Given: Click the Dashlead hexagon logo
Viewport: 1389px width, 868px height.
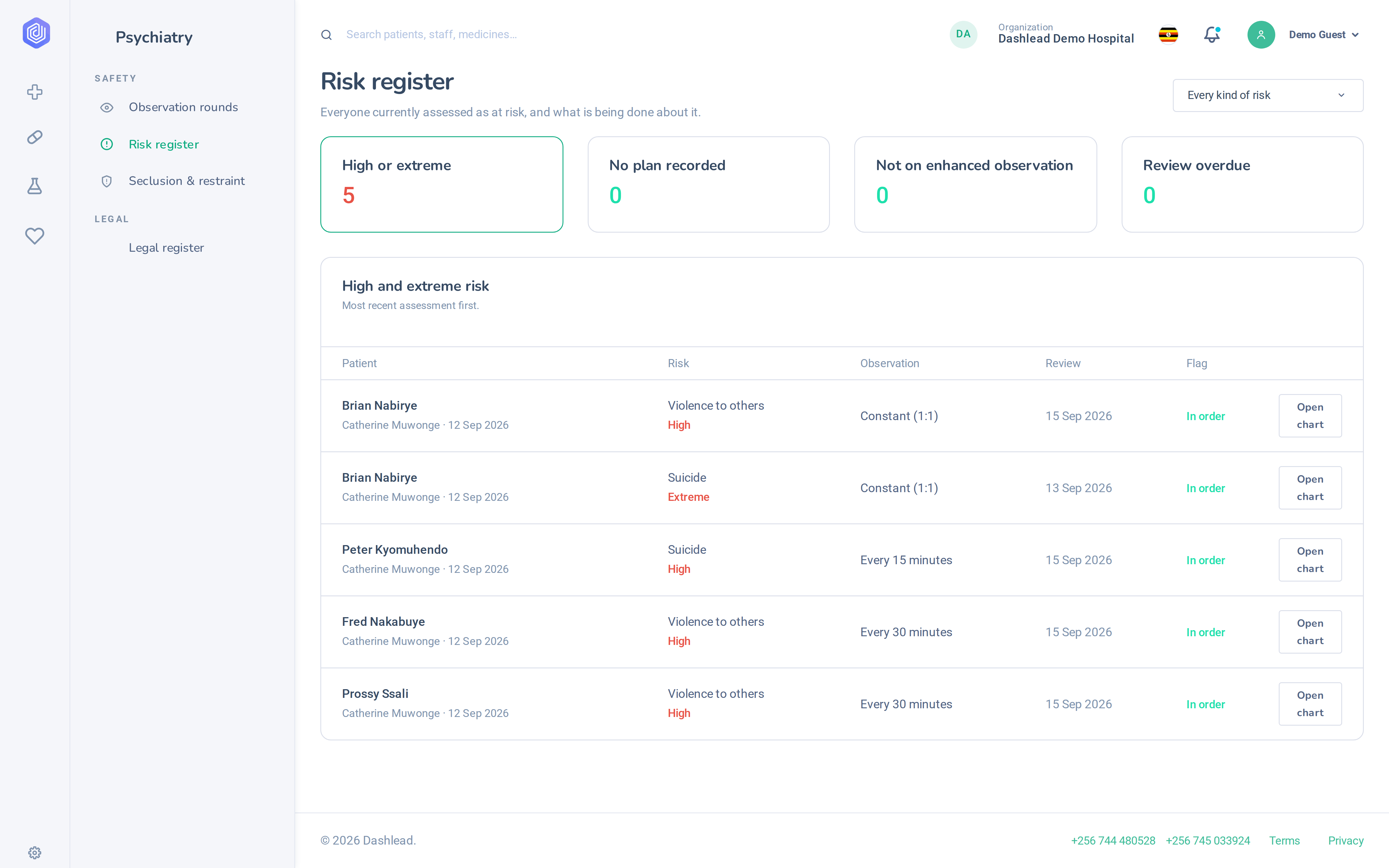Looking at the screenshot, I should [36, 33].
